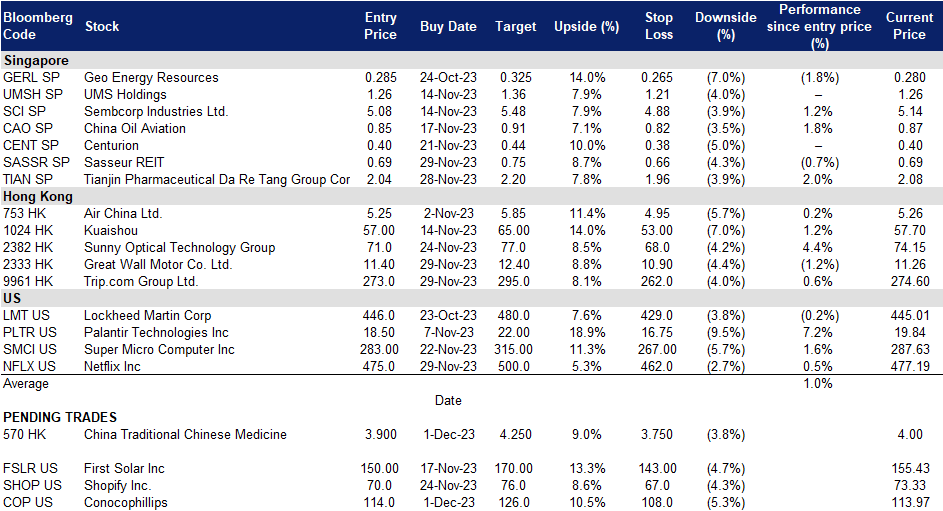Click the 'Conocophillips' stock cell
The width and height of the screenshot is (943, 511).
pos(126,502)
